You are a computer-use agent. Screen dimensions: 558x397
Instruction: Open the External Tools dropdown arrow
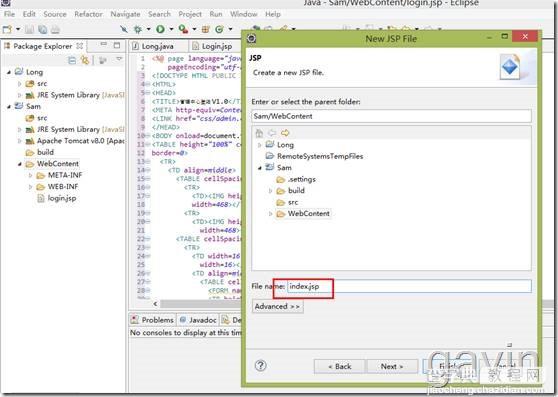194,29
